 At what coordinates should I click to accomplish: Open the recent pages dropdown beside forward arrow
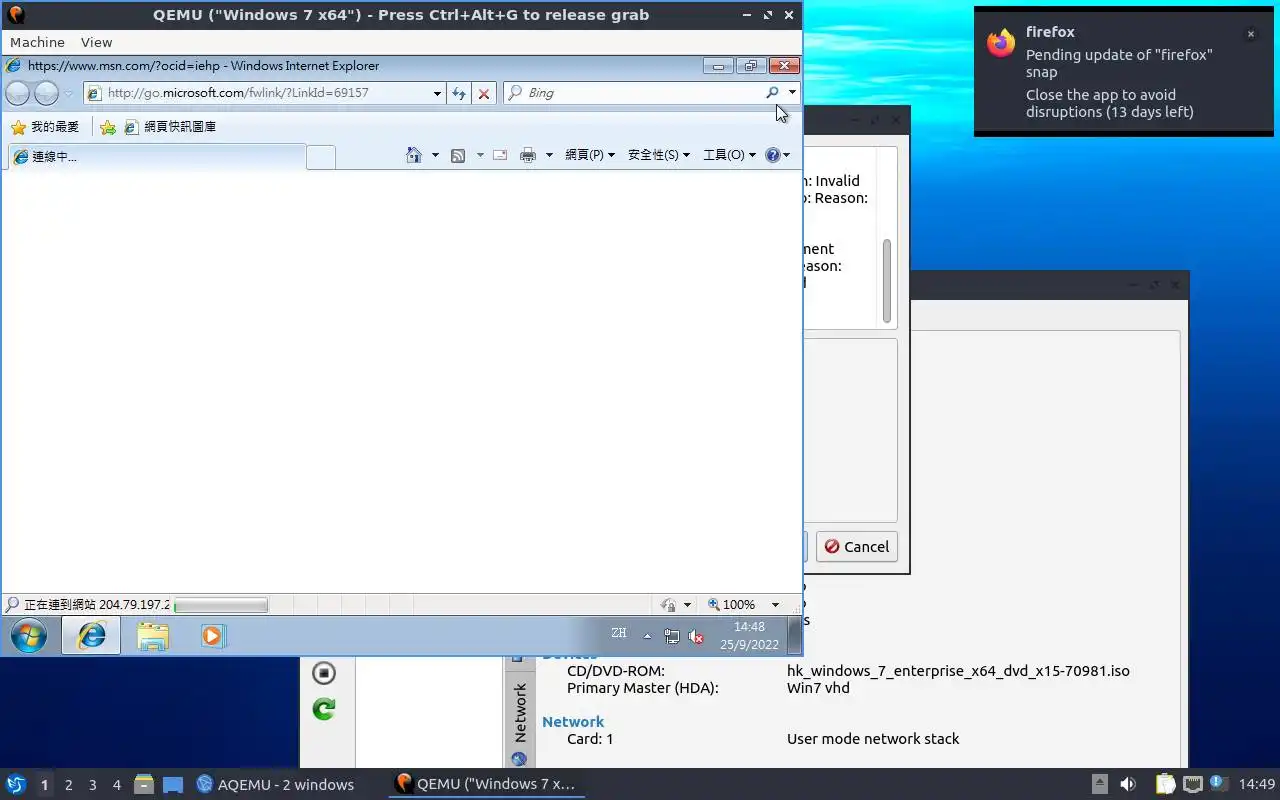68,93
